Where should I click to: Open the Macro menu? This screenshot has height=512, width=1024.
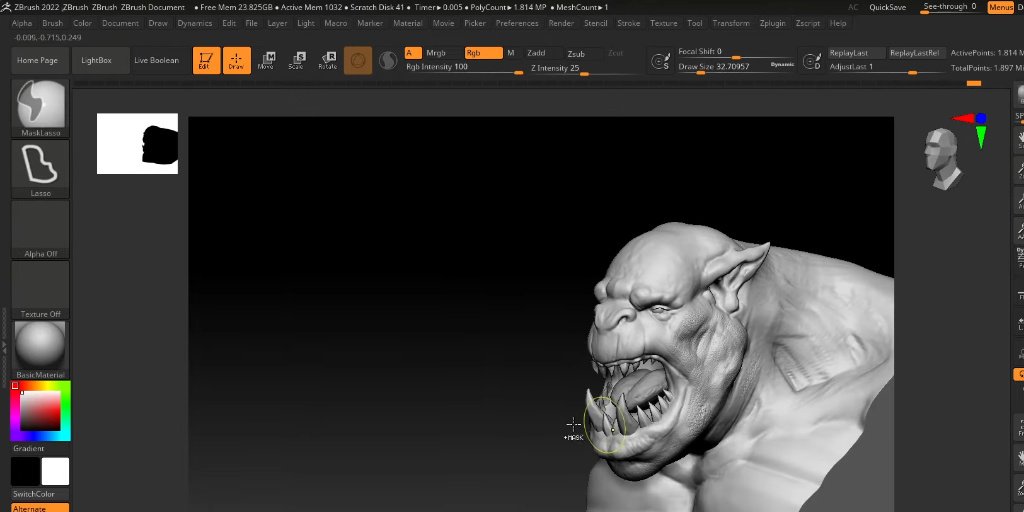click(336, 23)
